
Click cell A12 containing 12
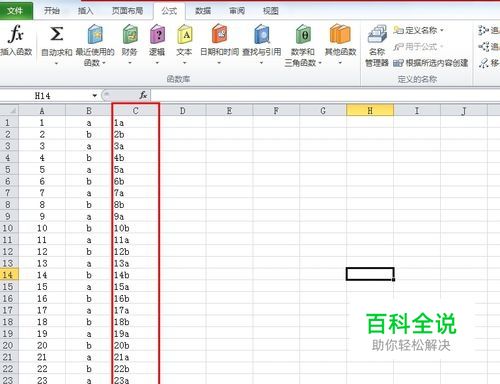pos(42,252)
